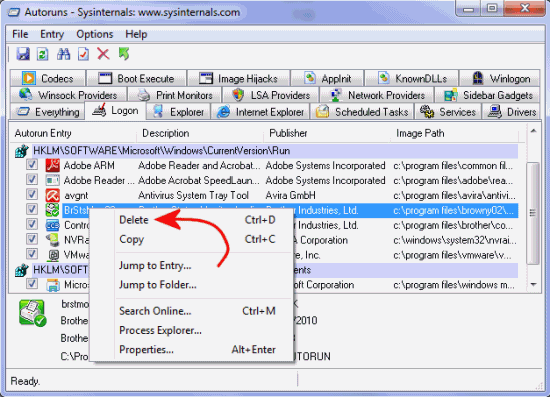Switch to the Network Providers tab
Viewport: 550px width, 397px height.
(x=377, y=95)
